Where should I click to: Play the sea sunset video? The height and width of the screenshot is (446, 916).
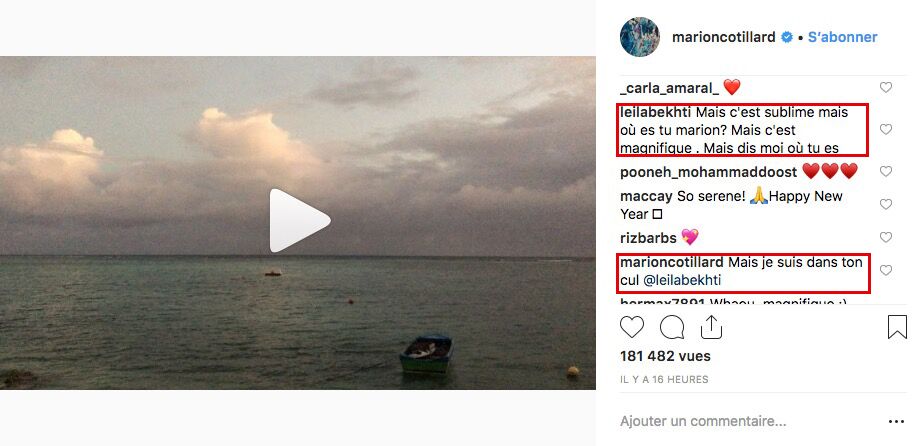tap(300, 220)
